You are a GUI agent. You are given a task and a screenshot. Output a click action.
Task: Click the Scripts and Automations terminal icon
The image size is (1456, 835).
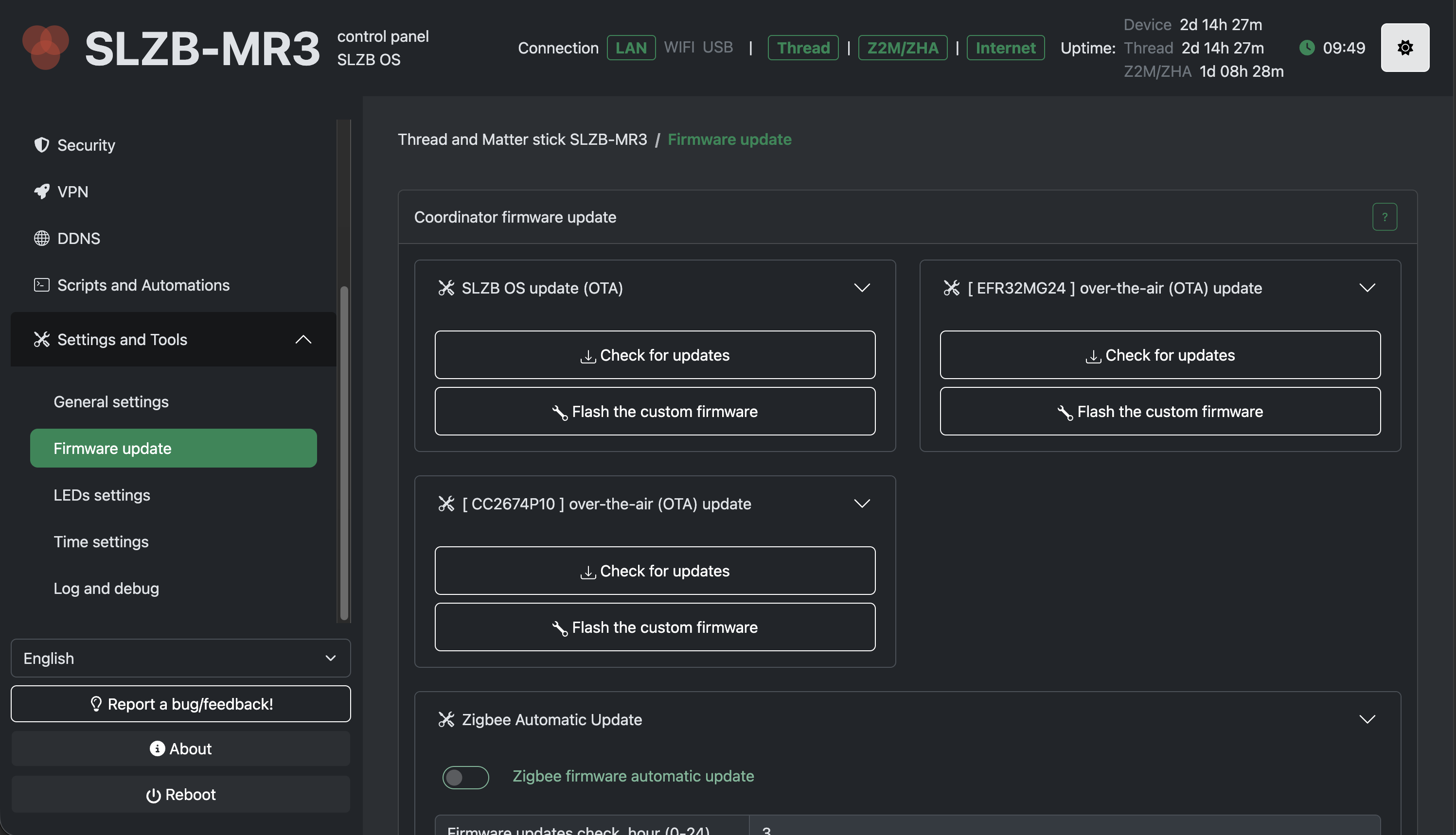pos(41,285)
